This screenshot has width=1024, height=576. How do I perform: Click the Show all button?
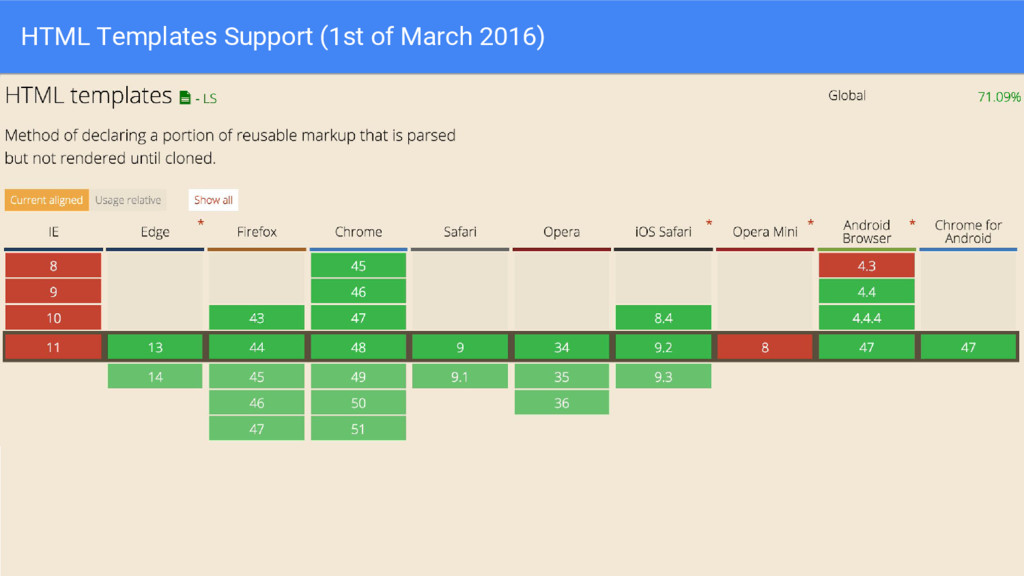(x=214, y=200)
